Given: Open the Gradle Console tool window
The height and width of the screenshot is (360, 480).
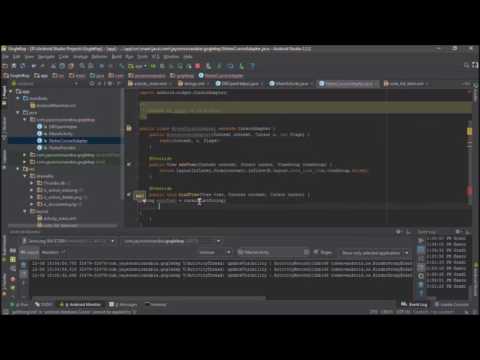Looking at the screenshot, I should pos(452,304).
